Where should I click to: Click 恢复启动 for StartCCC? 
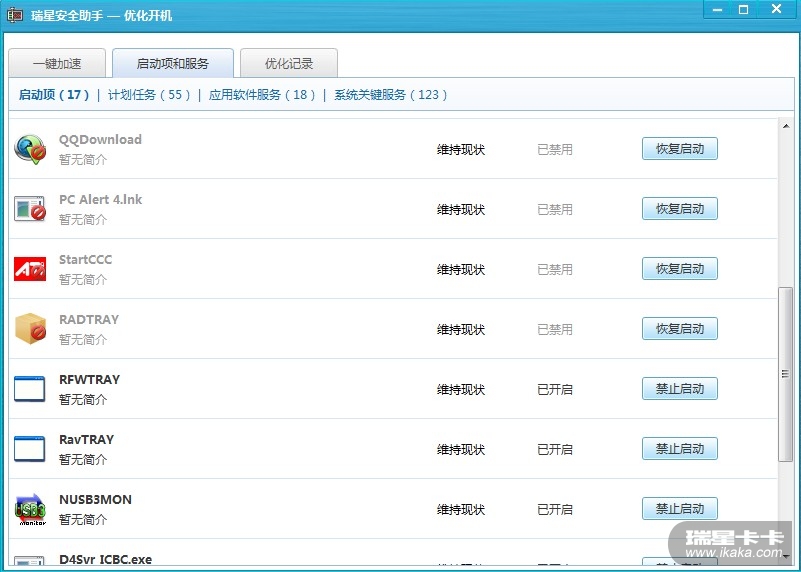[x=679, y=269]
